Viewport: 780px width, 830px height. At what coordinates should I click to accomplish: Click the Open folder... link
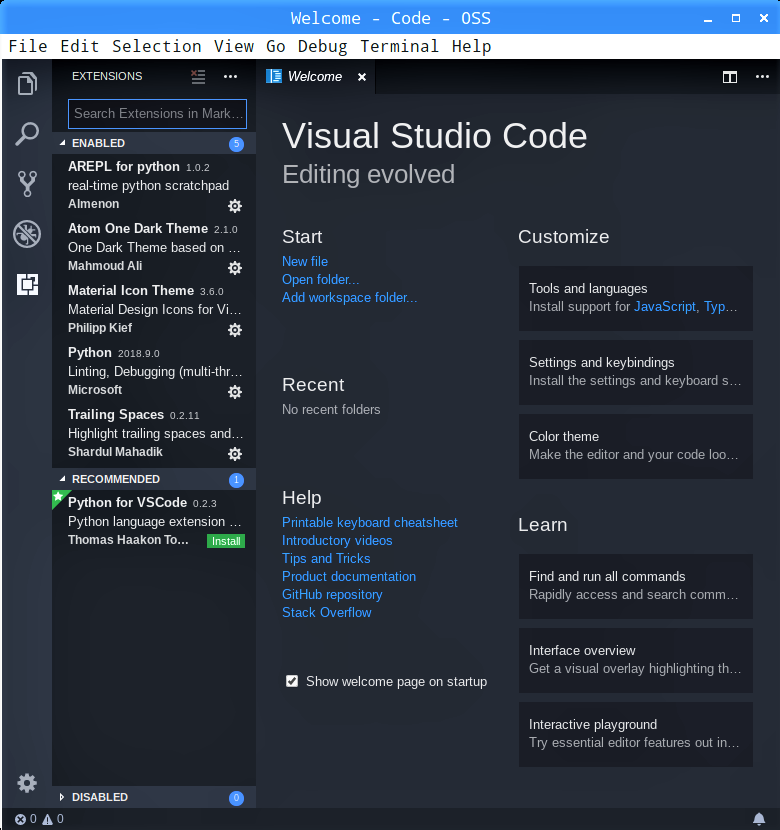click(320, 279)
